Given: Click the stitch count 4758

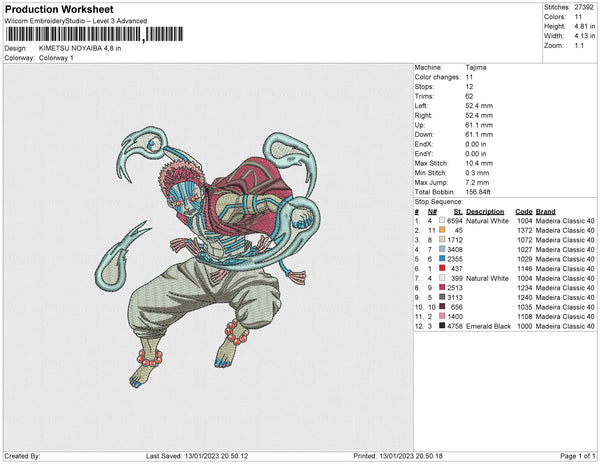Looking at the screenshot, I should click(x=455, y=326).
